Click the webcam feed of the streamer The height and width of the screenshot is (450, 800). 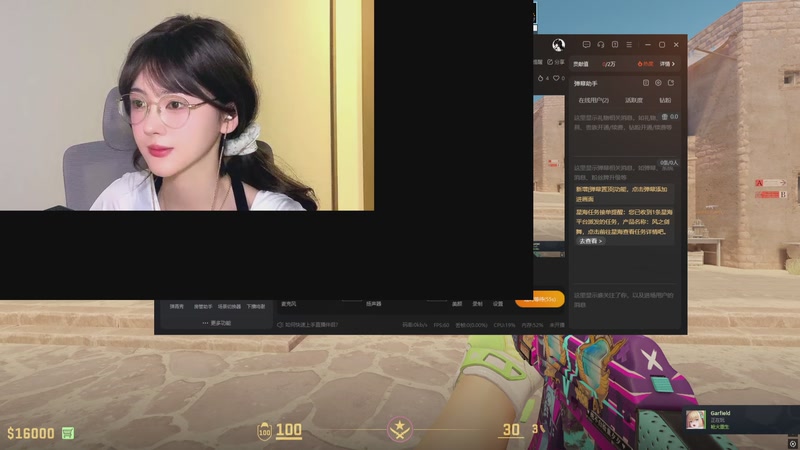coord(187,105)
